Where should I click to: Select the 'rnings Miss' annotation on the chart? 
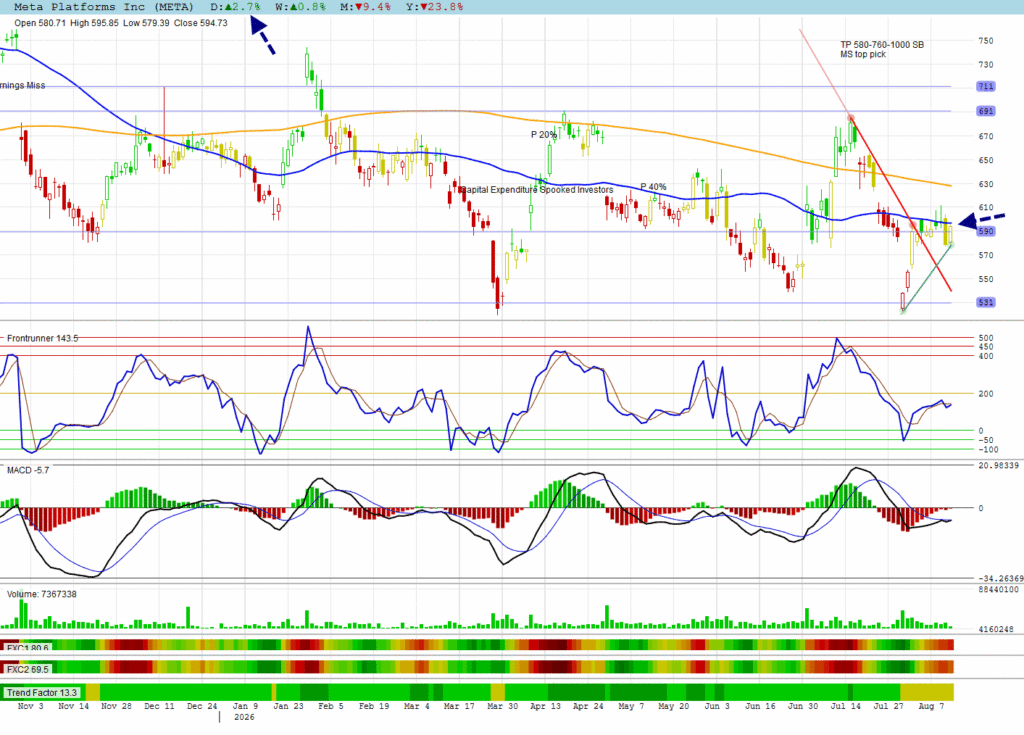(23, 86)
